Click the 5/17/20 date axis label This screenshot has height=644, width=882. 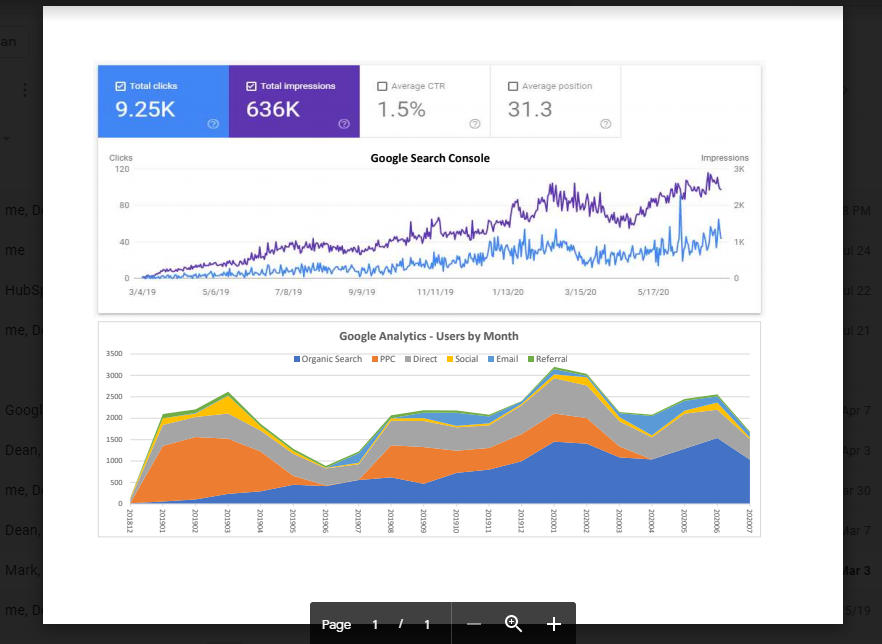point(653,292)
